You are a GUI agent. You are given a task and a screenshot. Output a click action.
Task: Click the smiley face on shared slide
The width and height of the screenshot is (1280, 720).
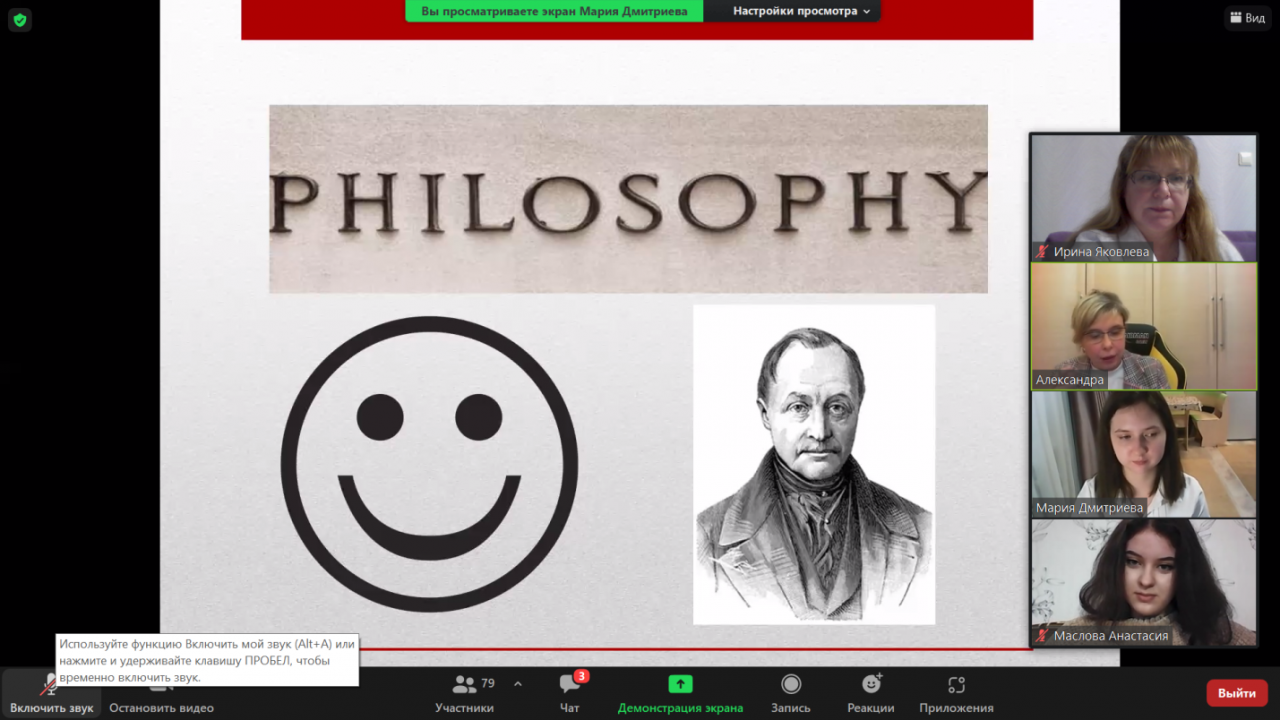pyautogui.click(x=429, y=464)
